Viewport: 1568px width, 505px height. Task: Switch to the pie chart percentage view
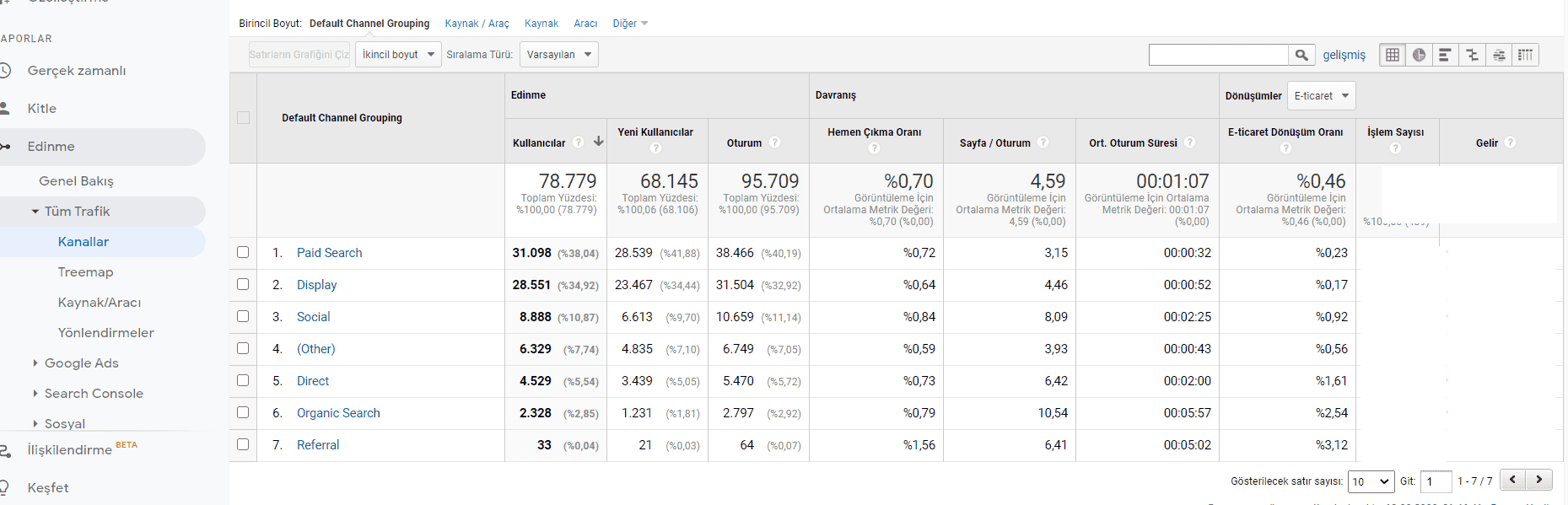coord(1420,55)
